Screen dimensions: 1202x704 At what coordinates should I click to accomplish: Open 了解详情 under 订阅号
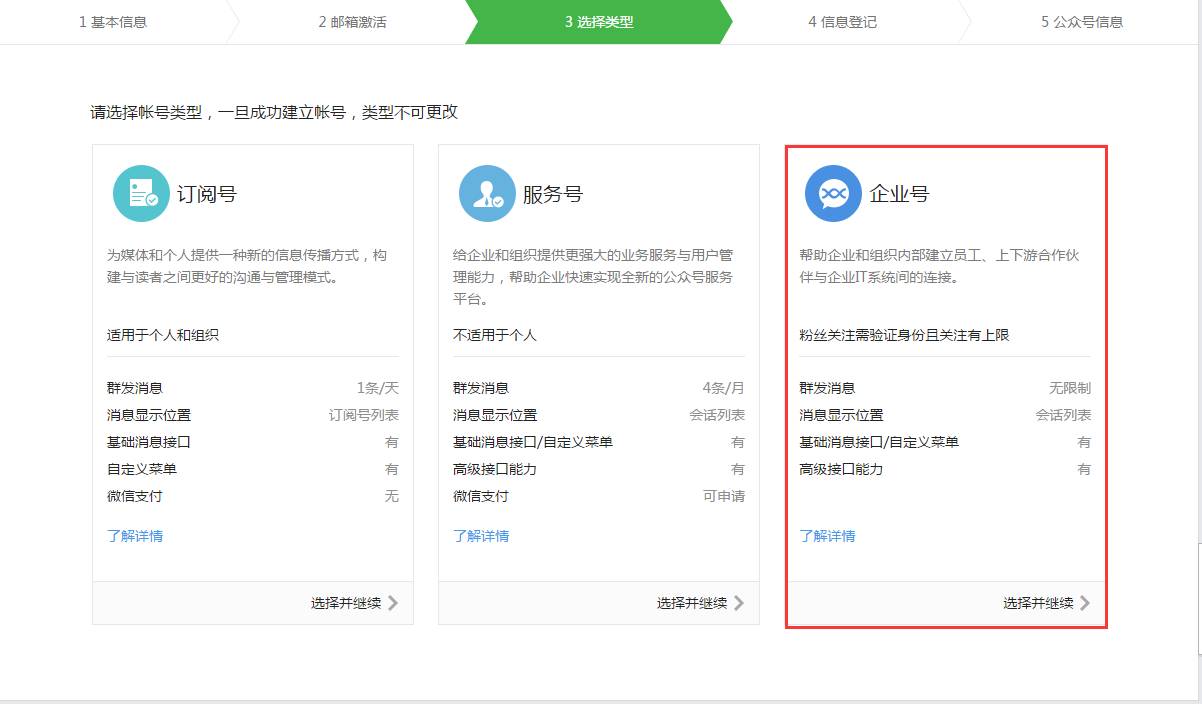pyautogui.click(x=134, y=536)
